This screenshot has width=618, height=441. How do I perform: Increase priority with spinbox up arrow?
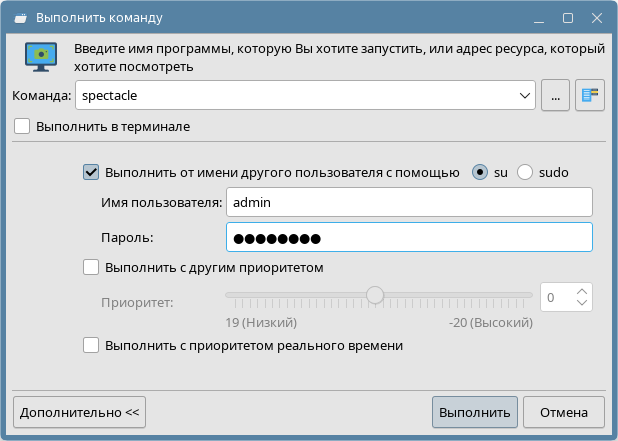(584, 291)
